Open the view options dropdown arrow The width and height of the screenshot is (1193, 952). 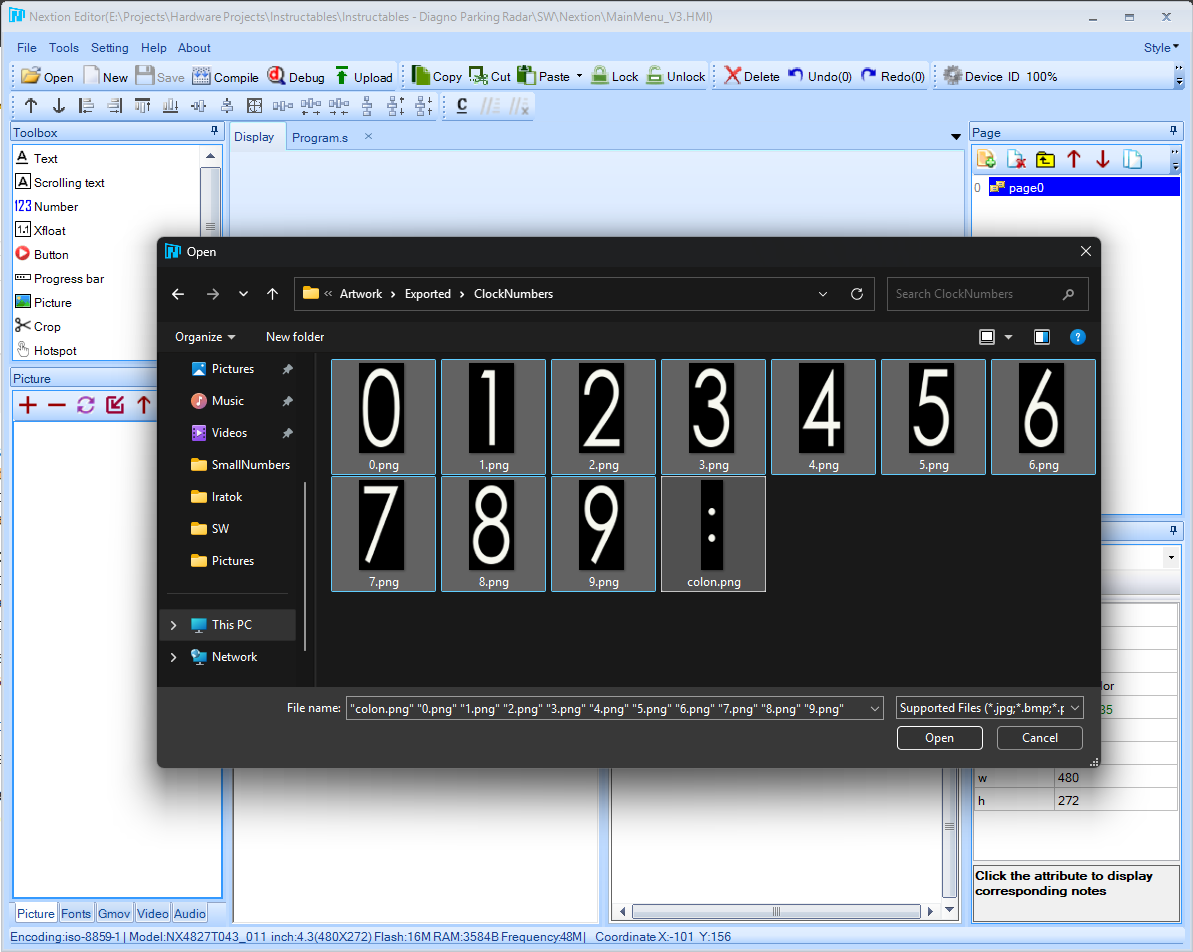(x=1009, y=337)
